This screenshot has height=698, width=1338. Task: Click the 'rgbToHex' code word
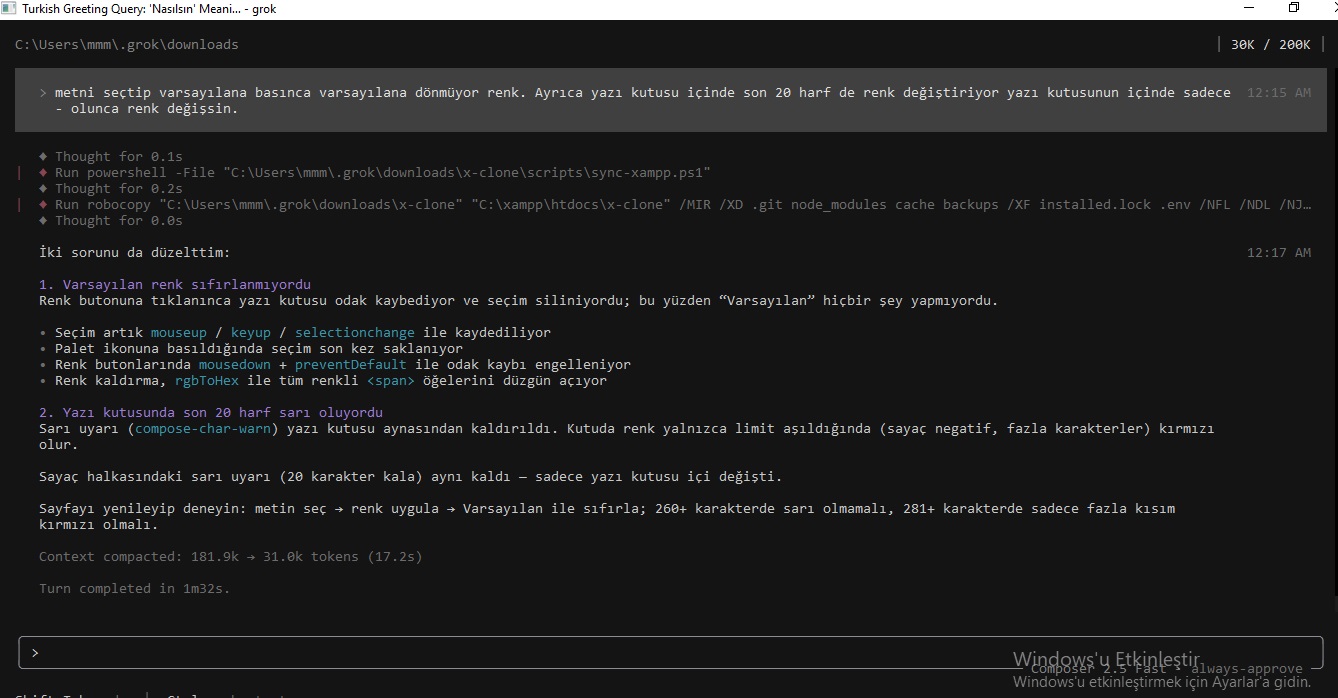[x=207, y=380]
